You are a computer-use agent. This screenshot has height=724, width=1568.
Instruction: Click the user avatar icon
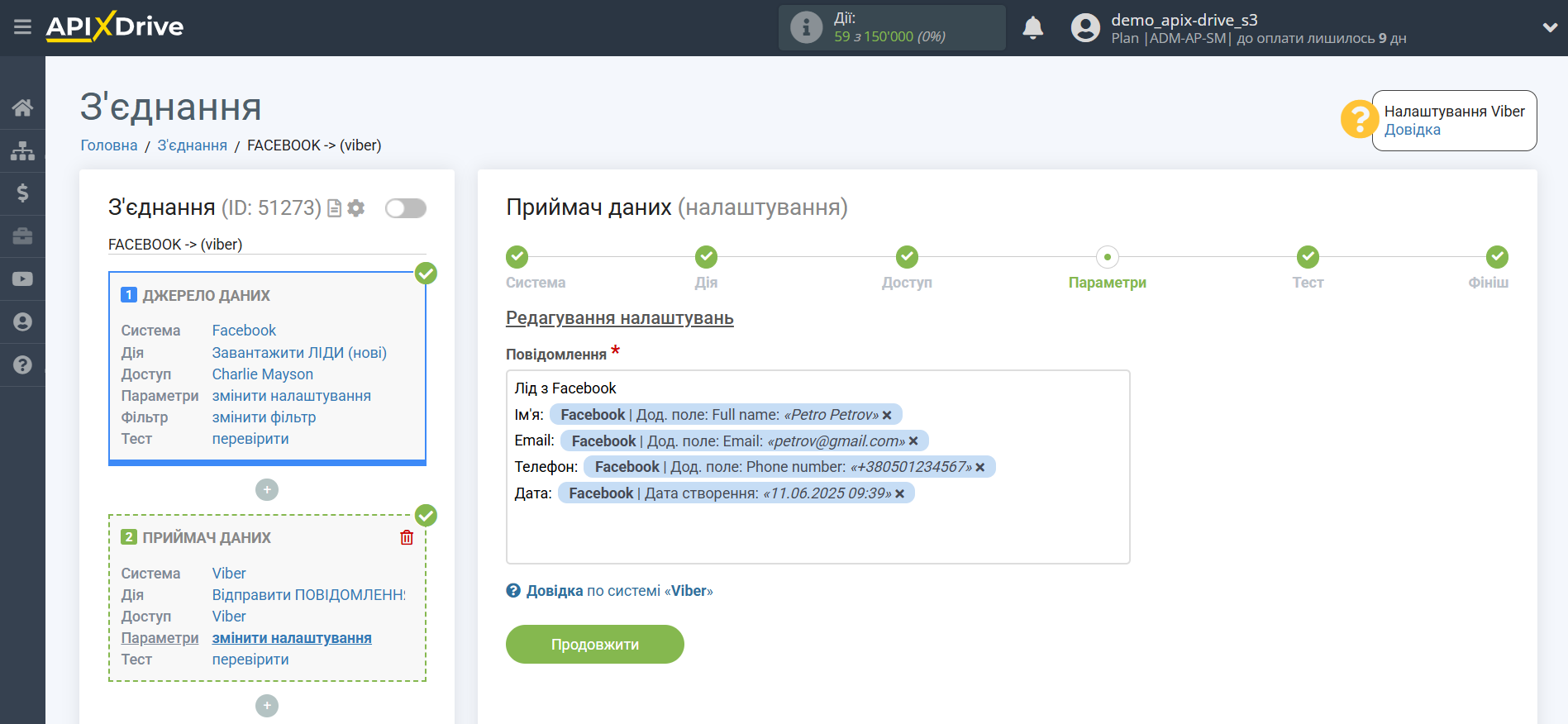point(1085,27)
